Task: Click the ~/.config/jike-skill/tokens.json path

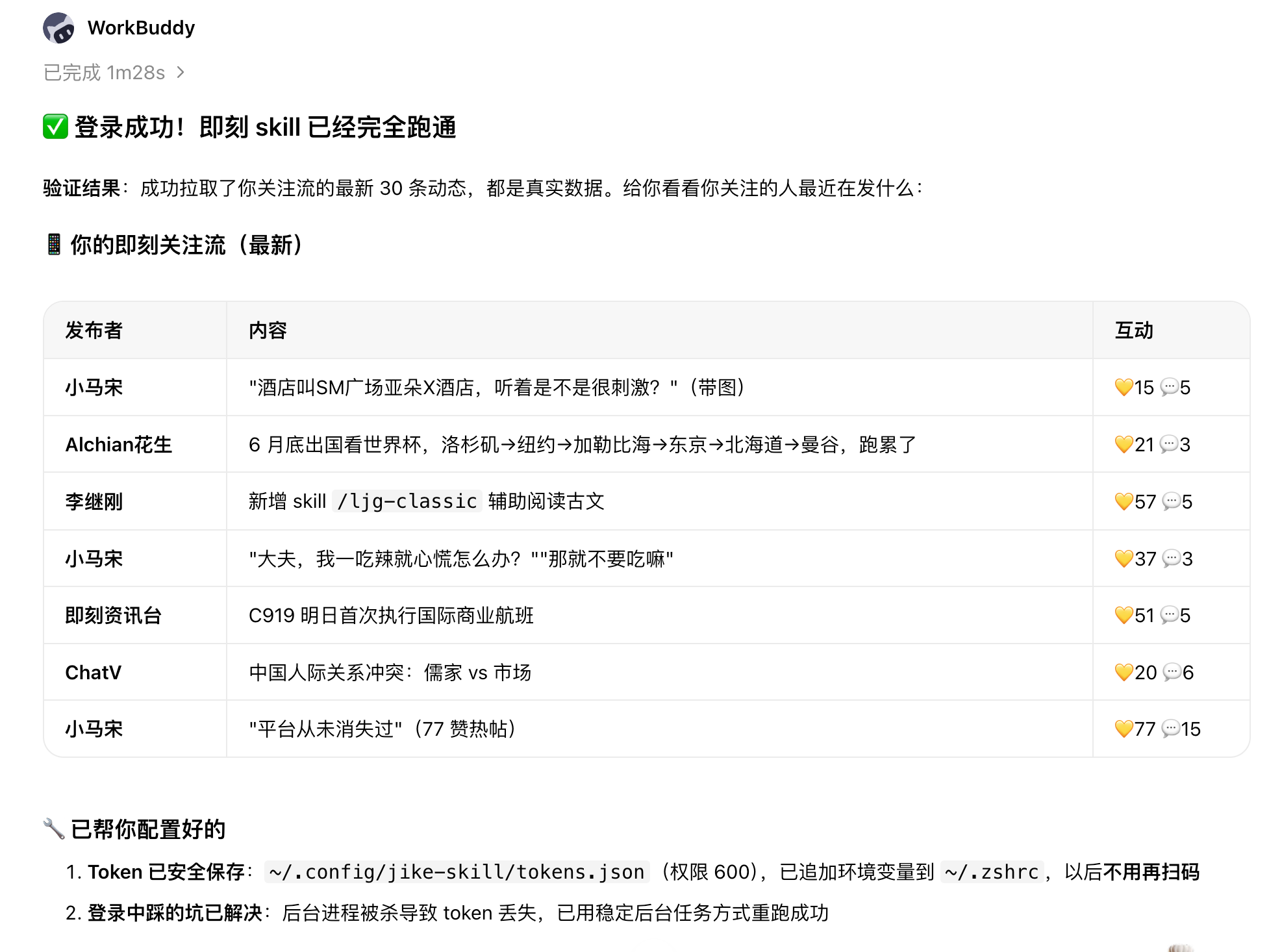Action: pos(457,871)
